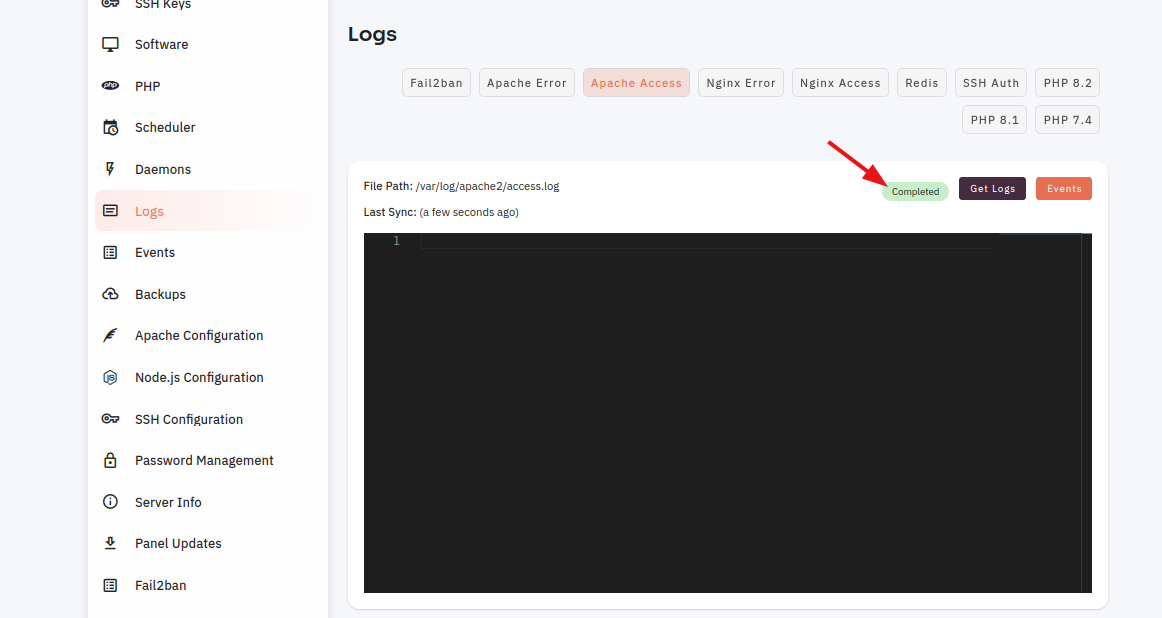Click the Panel Updates download icon

point(110,543)
